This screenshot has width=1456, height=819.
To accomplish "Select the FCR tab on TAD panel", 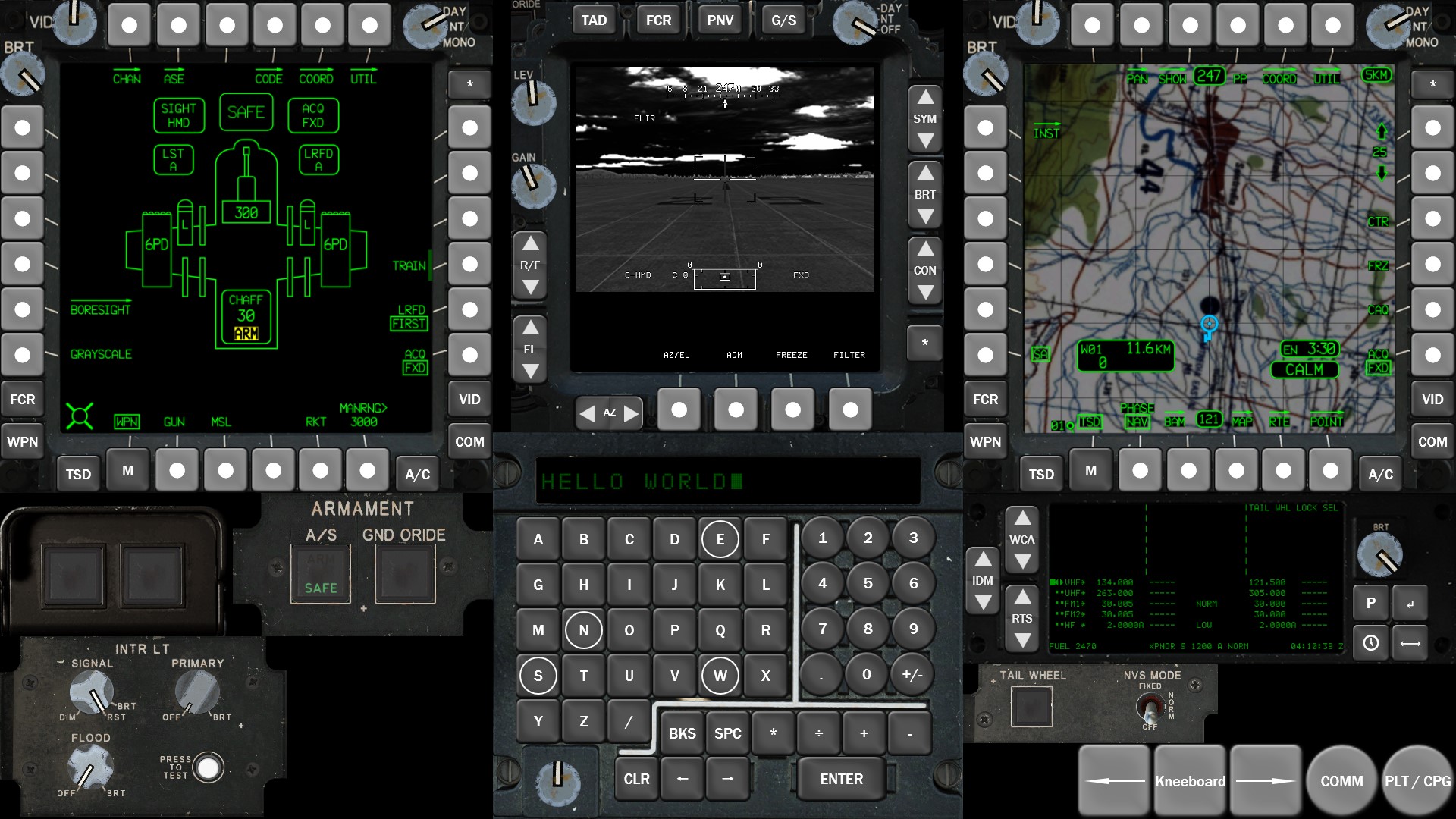I will [658, 20].
